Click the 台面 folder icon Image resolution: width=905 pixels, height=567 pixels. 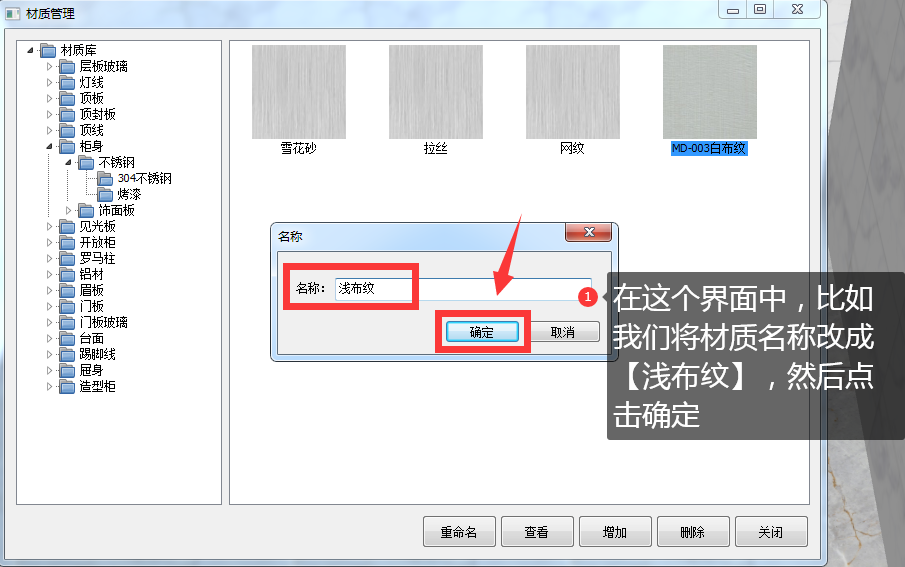tap(67, 338)
